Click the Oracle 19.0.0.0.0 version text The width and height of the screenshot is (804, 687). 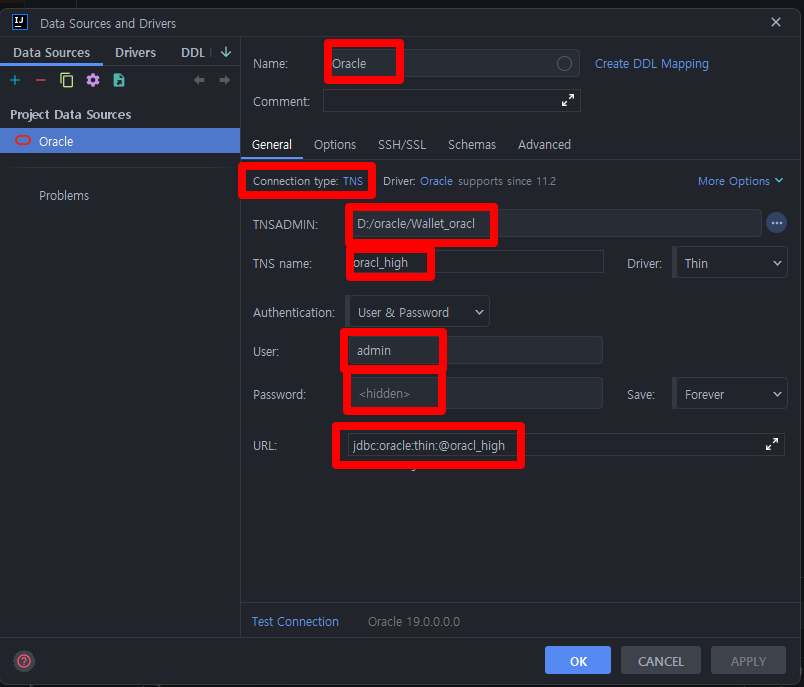point(414,621)
